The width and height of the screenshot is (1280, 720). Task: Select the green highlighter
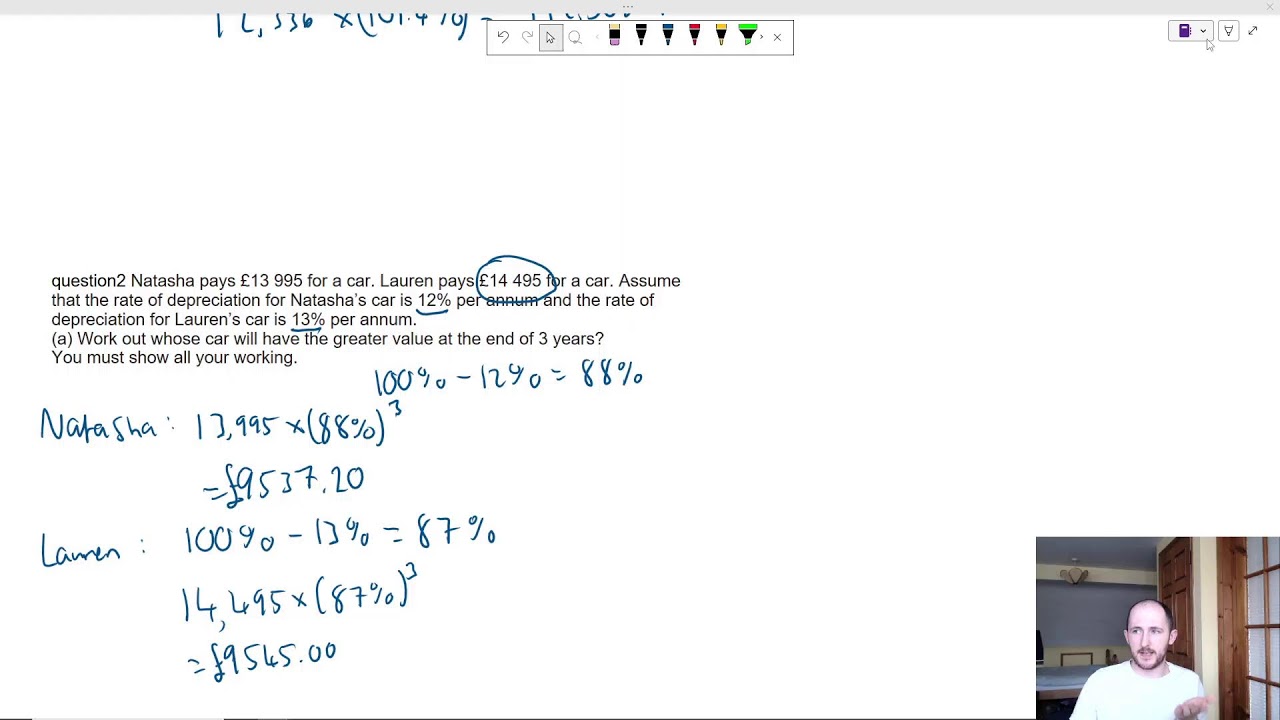pos(747,37)
